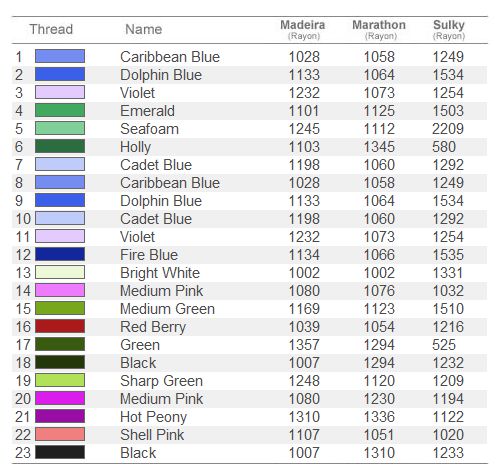
Task: Click the Marathon column header
Action: click(x=379, y=29)
